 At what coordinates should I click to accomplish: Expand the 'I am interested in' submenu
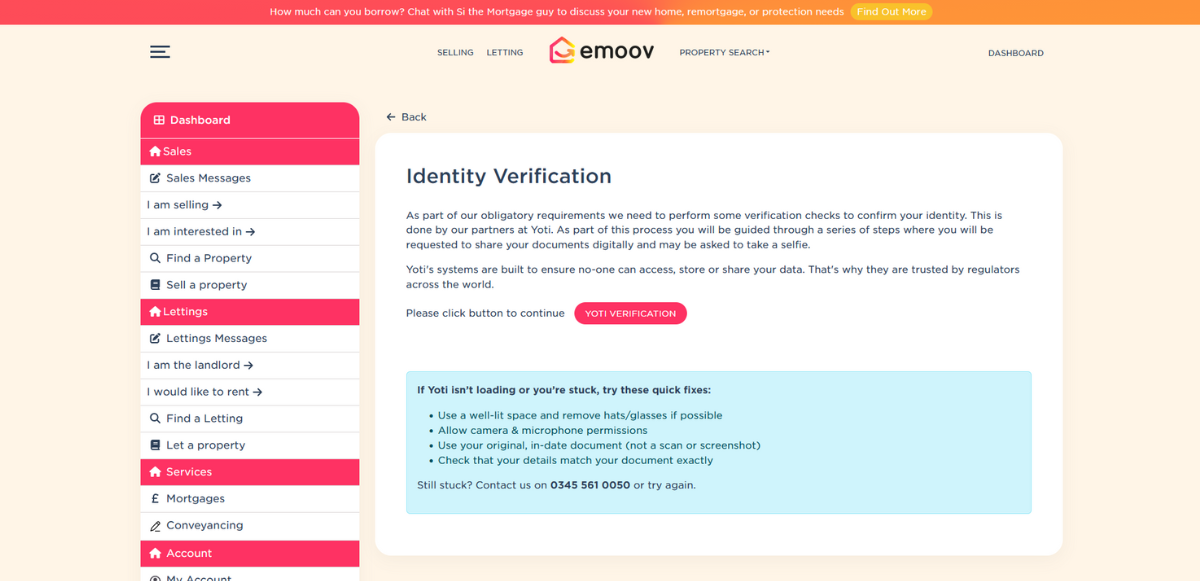201,232
